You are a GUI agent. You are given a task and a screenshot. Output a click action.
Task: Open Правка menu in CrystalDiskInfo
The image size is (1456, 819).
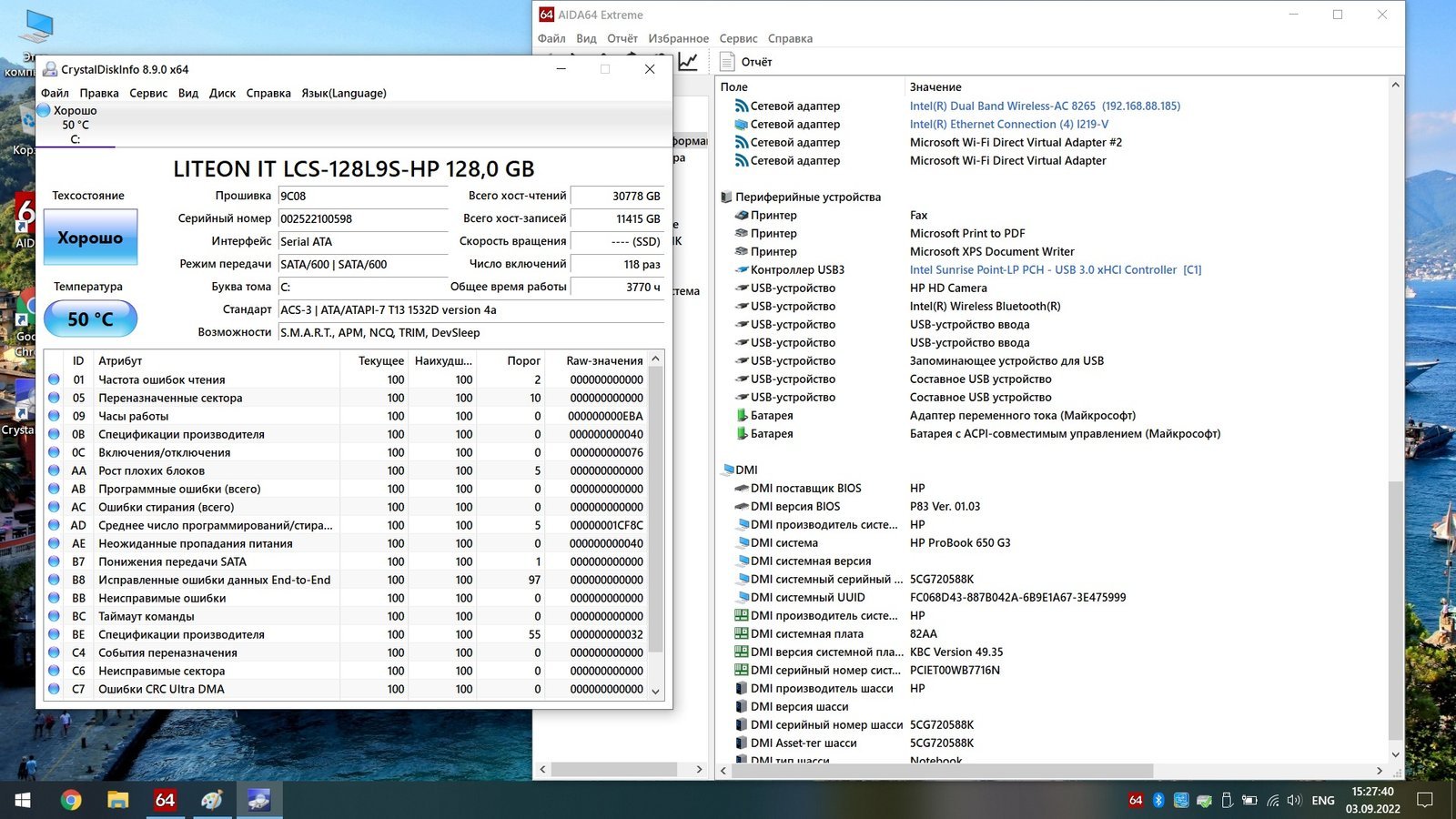(98, 93)
